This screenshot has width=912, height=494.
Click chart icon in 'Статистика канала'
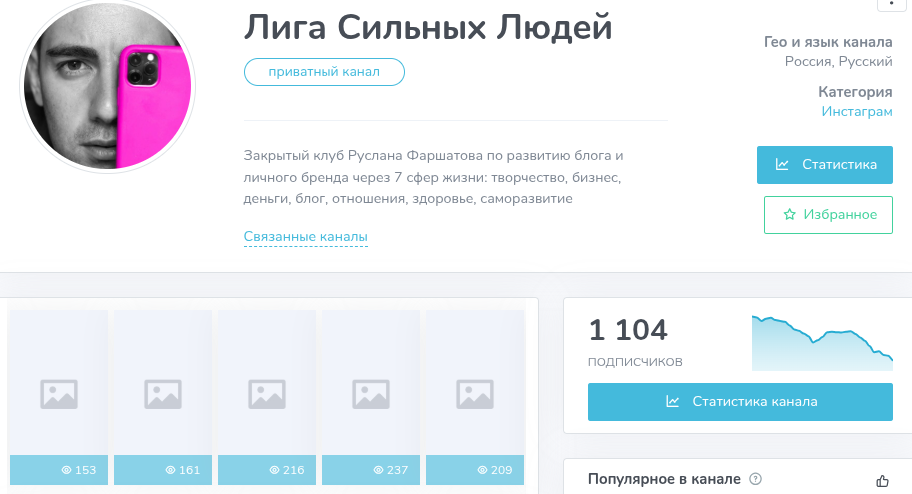tap(672, 401)
